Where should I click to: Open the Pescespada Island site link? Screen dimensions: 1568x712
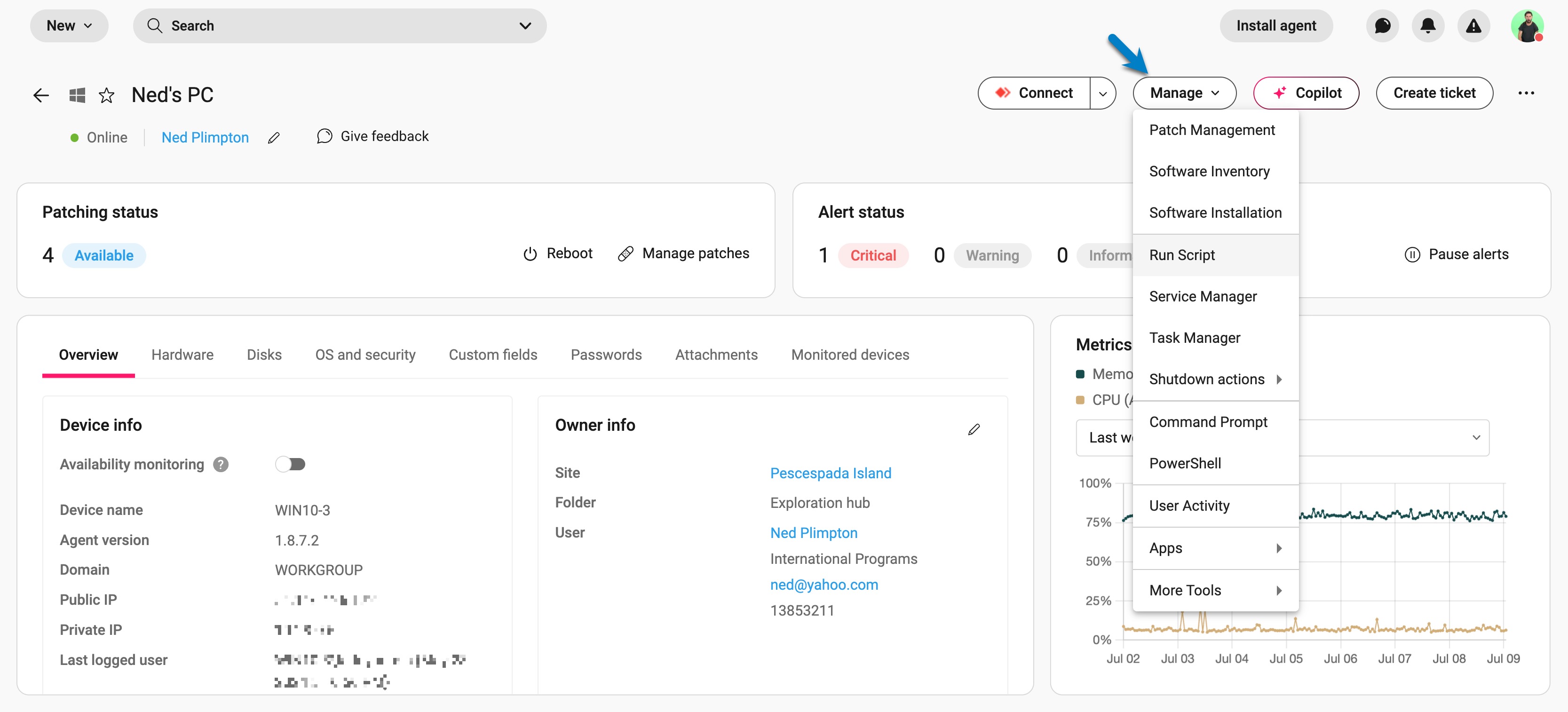[830, 474]
